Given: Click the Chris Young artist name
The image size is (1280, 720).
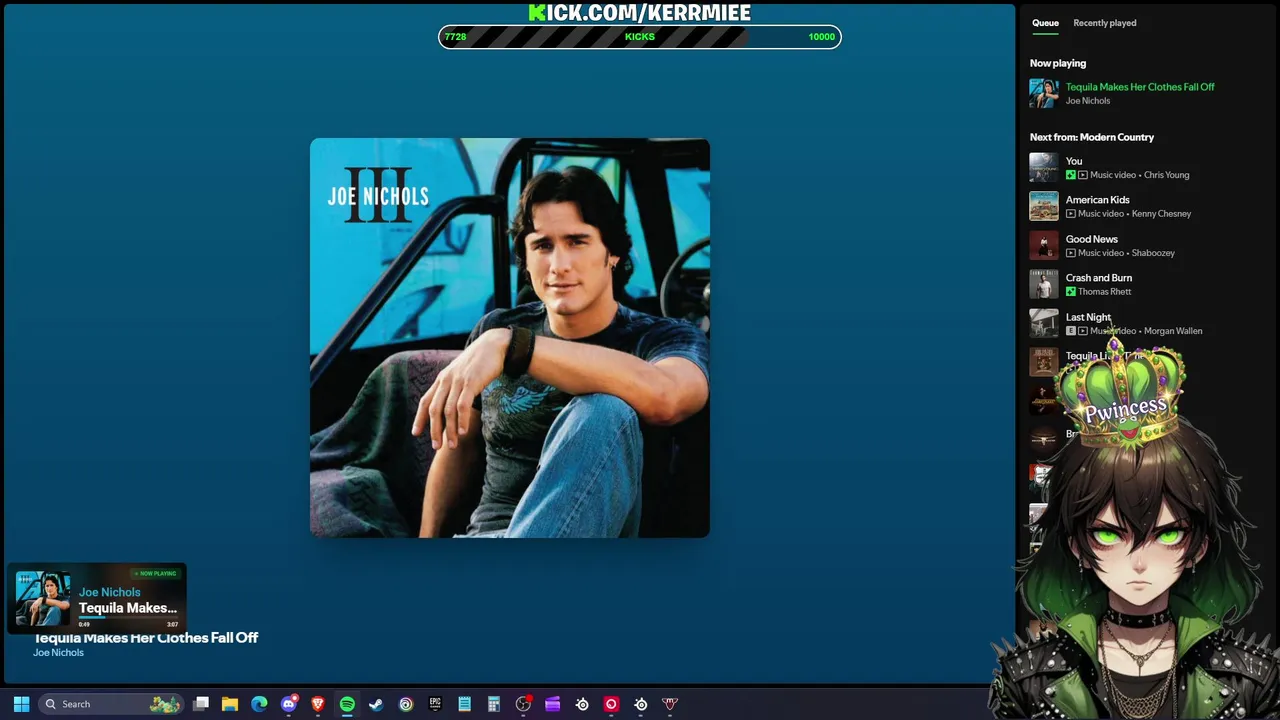Looking at the screenshot, I should coord(1167,175).
